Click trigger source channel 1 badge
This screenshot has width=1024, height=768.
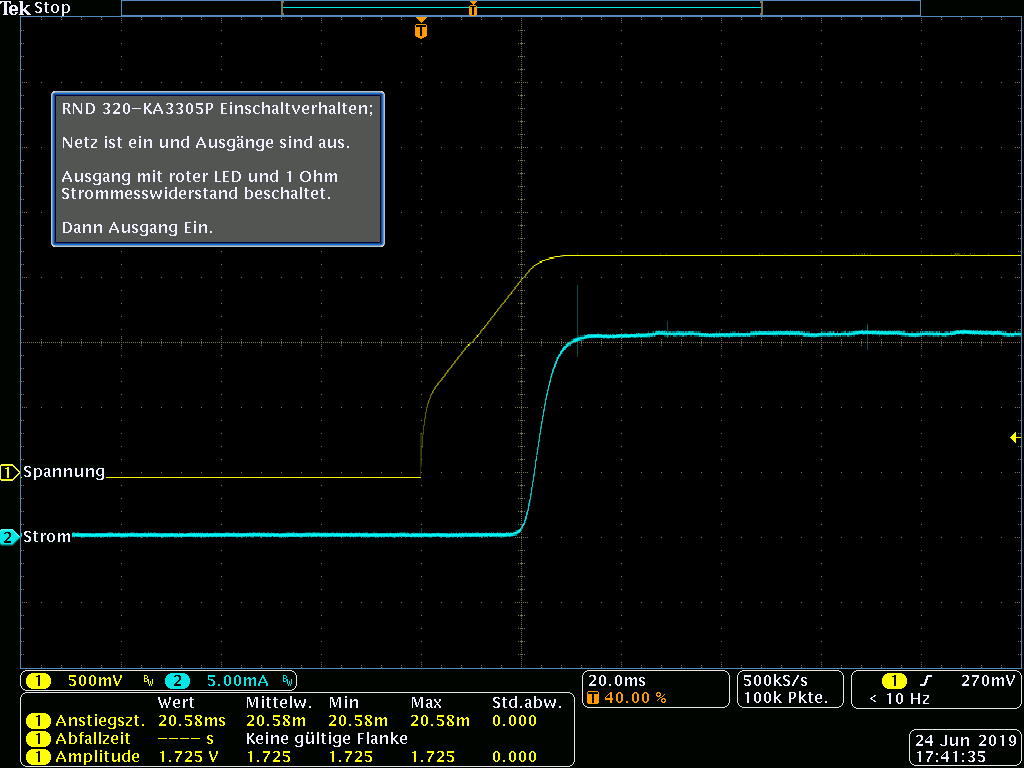(x=895, y=681)
